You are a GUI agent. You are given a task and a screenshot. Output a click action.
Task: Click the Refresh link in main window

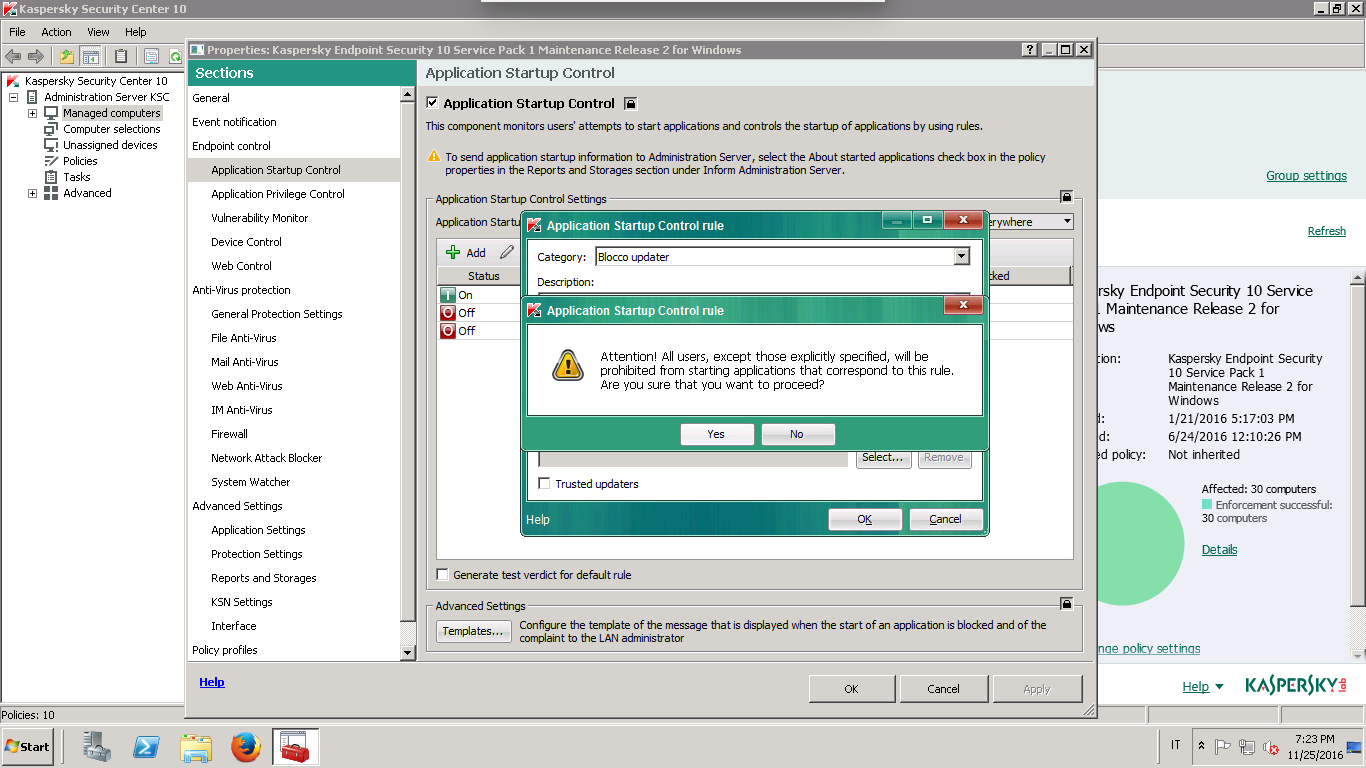pyautogui.click(x=1327, y=231)
